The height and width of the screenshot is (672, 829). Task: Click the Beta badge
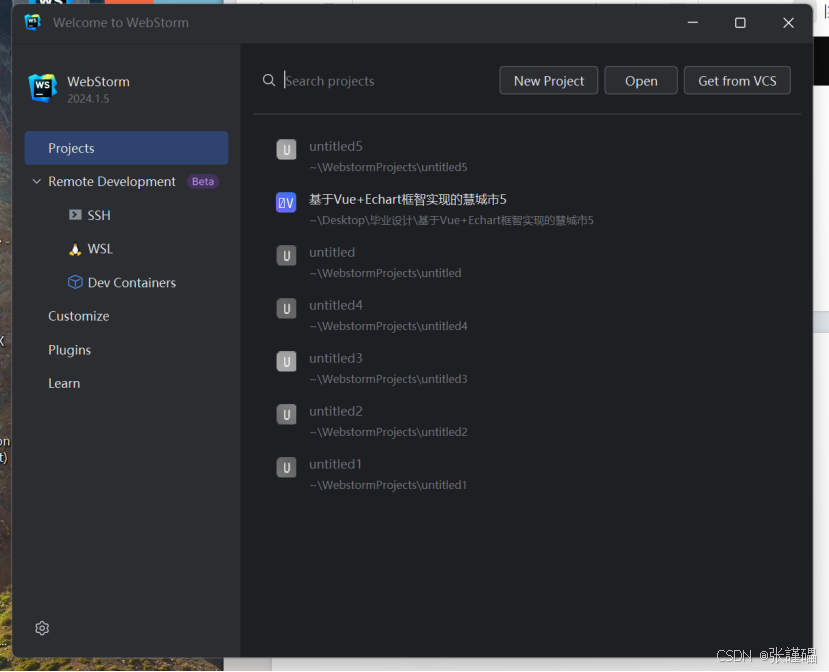point(202,181)
